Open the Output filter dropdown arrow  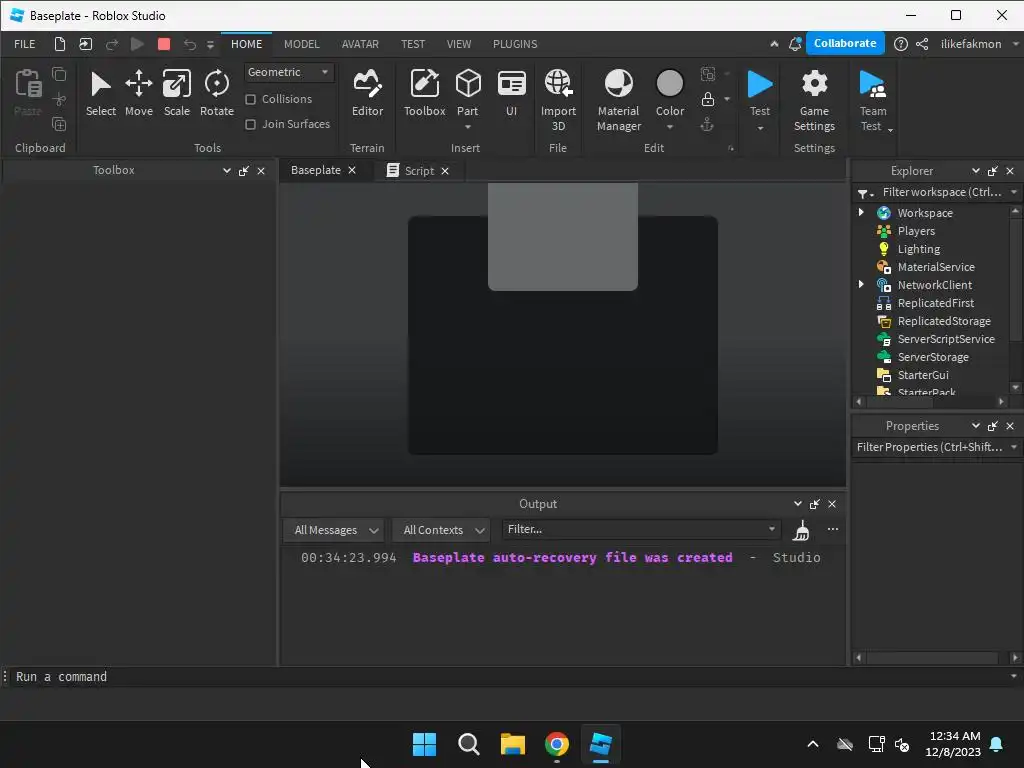[771, 529]
